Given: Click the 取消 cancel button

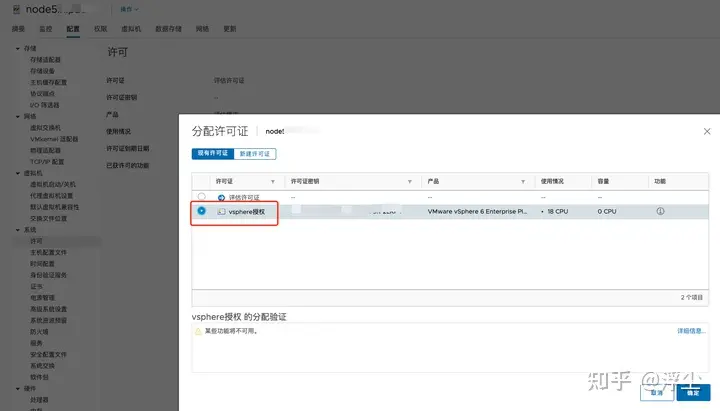Looking at the screenshot, I should tap(657, 393).
